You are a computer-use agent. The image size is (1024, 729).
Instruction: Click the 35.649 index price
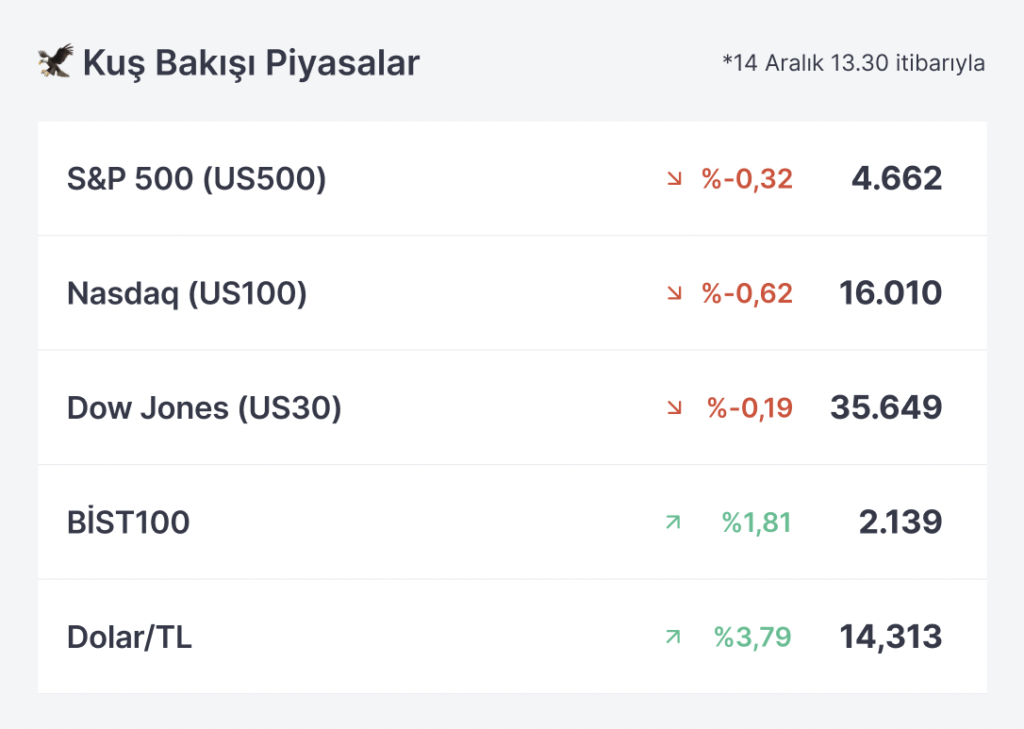click(886, 407)
